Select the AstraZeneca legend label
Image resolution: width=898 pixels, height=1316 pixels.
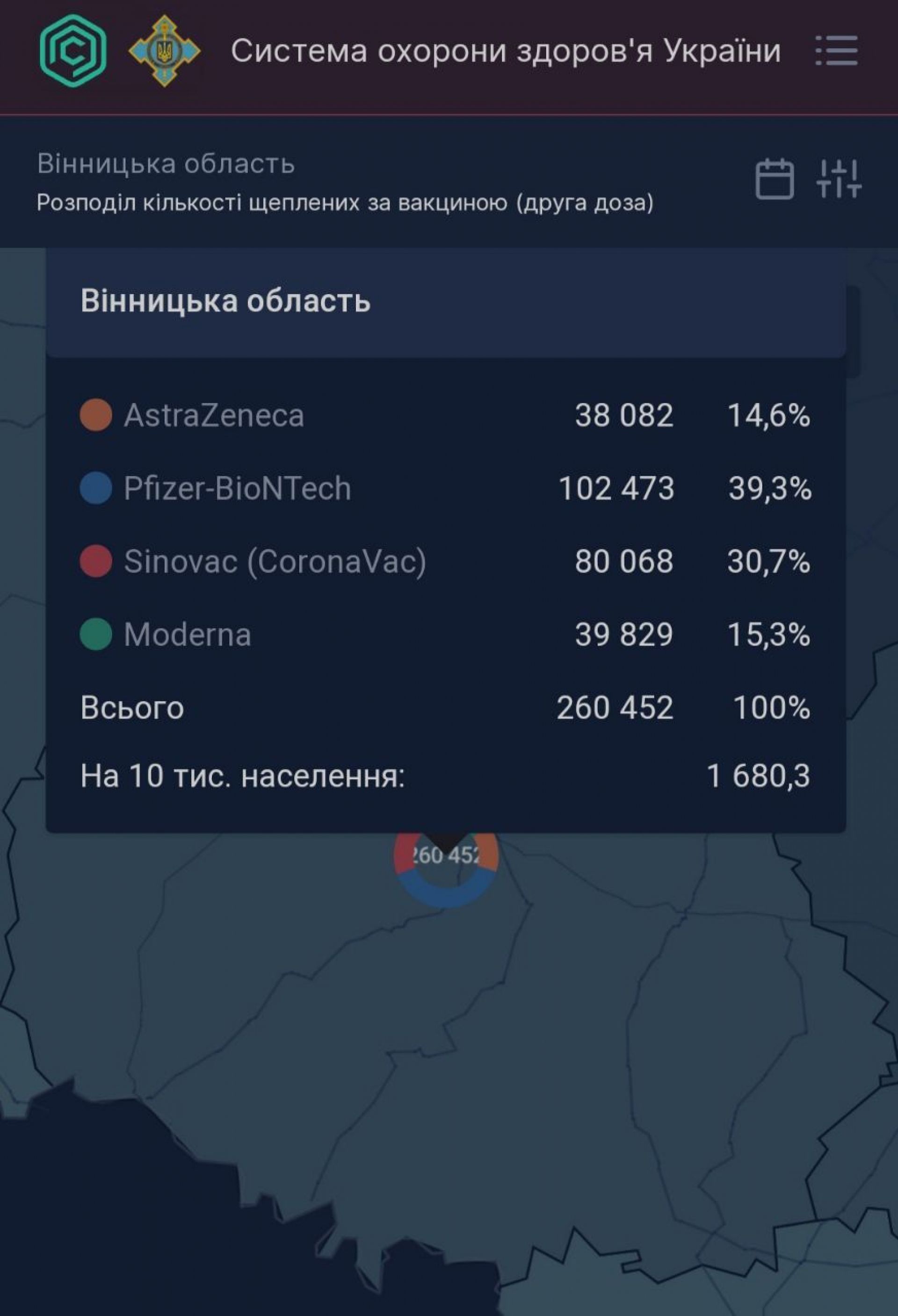click(x=214, y=415)
